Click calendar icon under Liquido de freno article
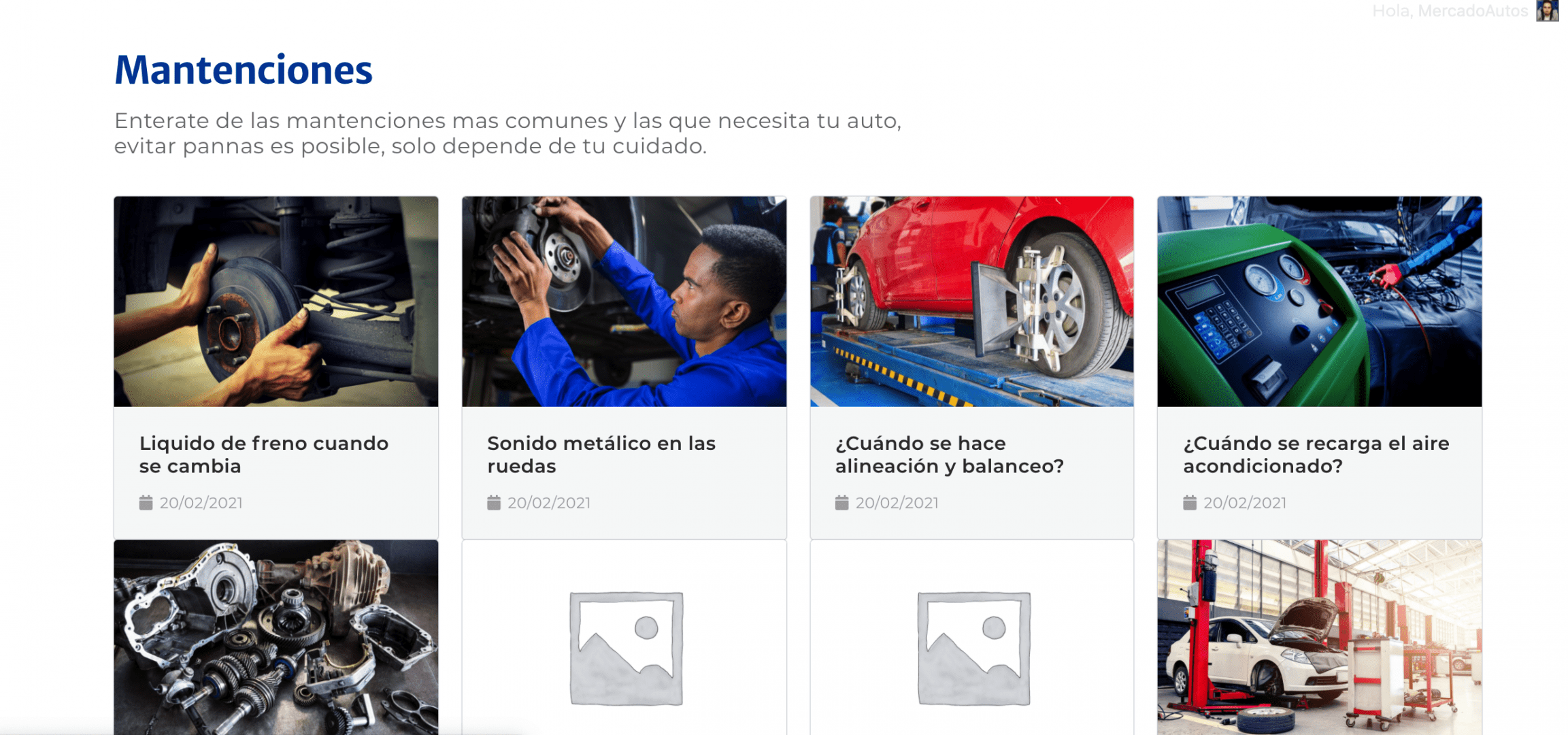1568x735 pixels. (x=146, y=502)
